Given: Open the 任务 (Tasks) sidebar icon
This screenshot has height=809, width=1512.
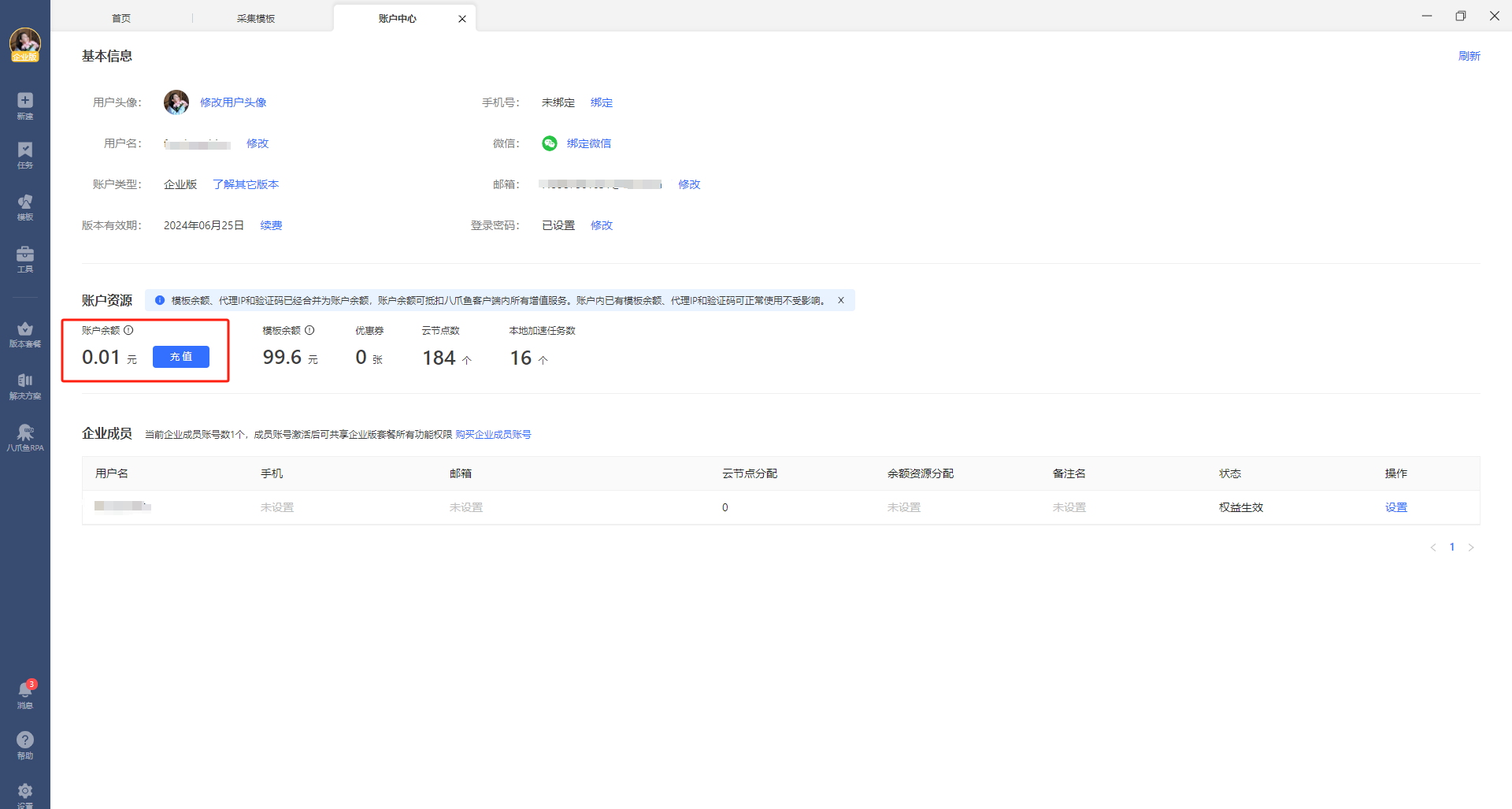Looking at the screenshot, I should click(25, 154).
